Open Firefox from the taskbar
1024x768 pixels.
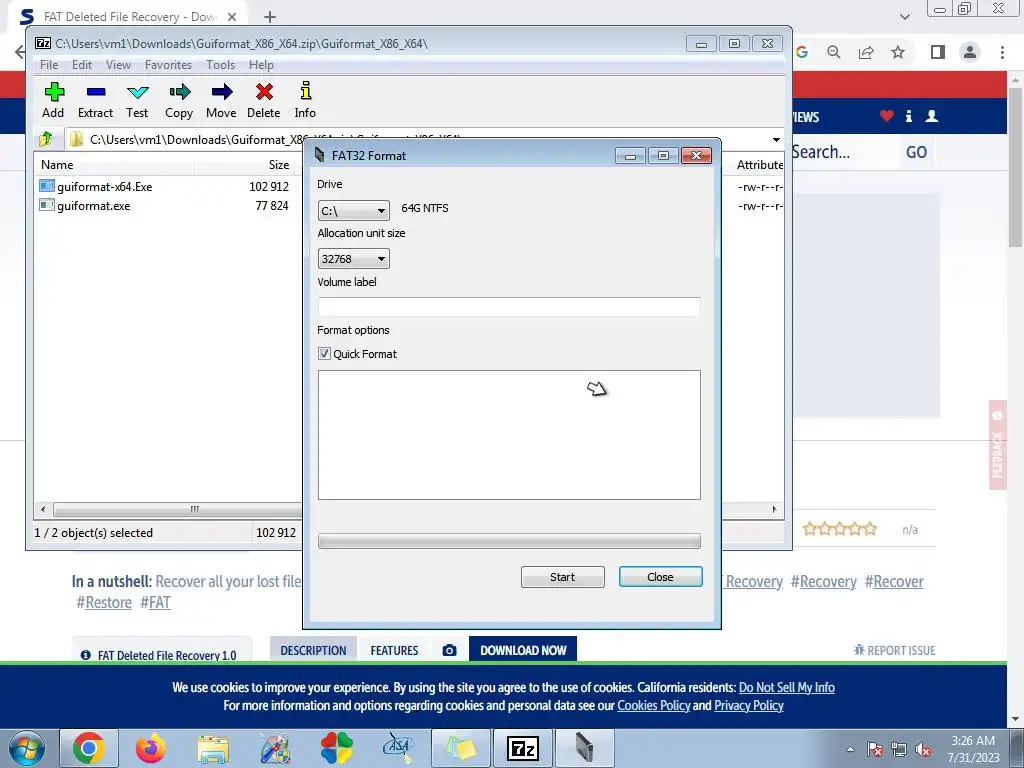pyautogui.click(x=151, y=748)
